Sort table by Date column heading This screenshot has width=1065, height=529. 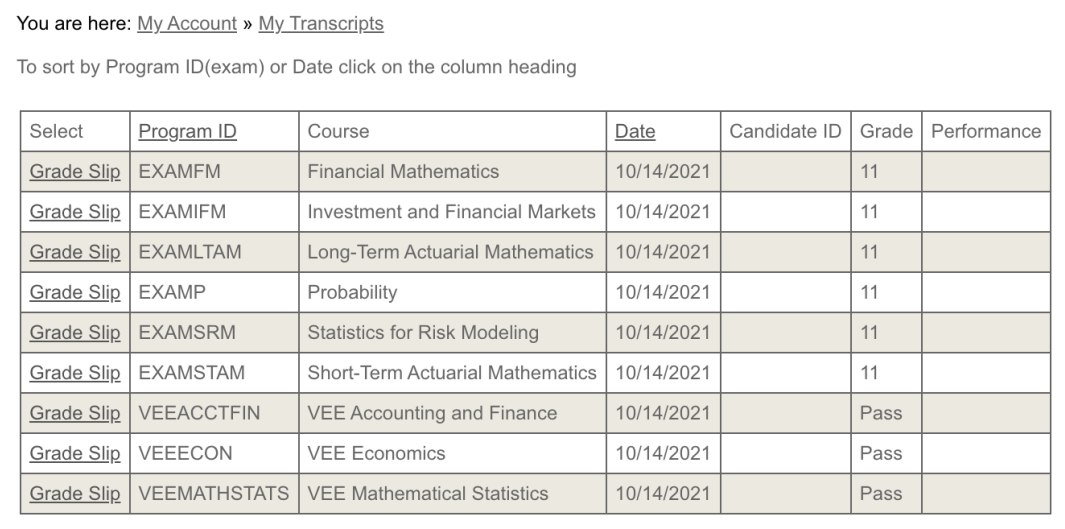(x=635, y=131)
